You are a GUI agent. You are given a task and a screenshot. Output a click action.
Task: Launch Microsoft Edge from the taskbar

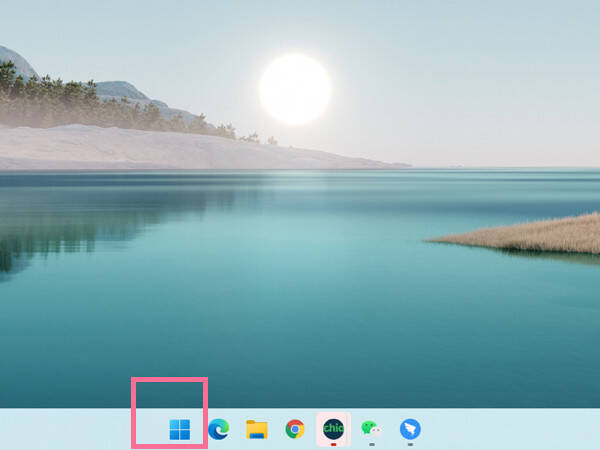point(218,429)
